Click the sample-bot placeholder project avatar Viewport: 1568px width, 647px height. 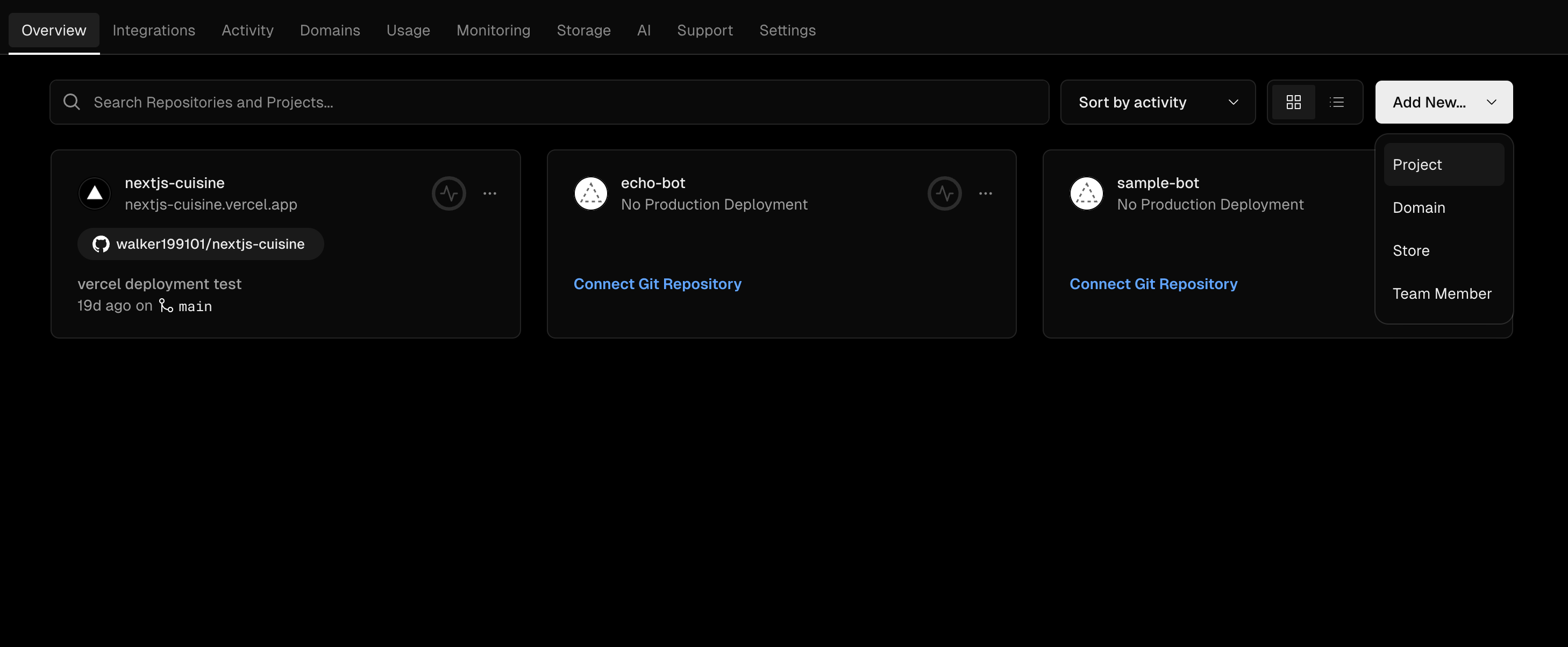(x=1087, y=193)
